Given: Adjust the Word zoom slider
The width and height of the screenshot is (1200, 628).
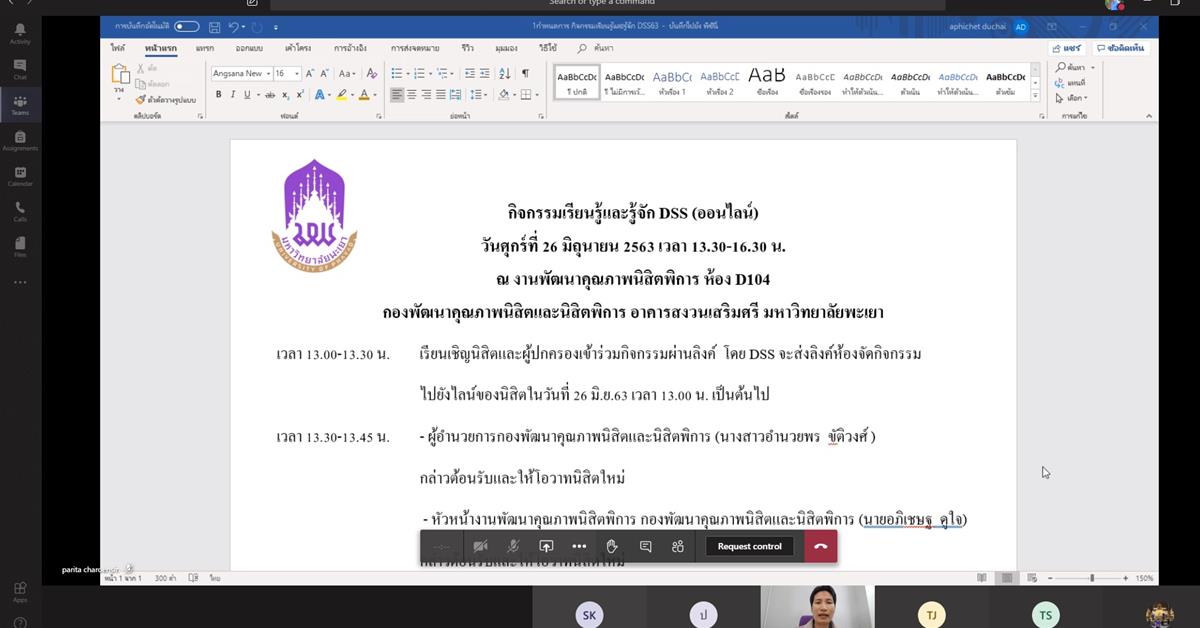Looking at the screenshot, I should coord(1092,578).
